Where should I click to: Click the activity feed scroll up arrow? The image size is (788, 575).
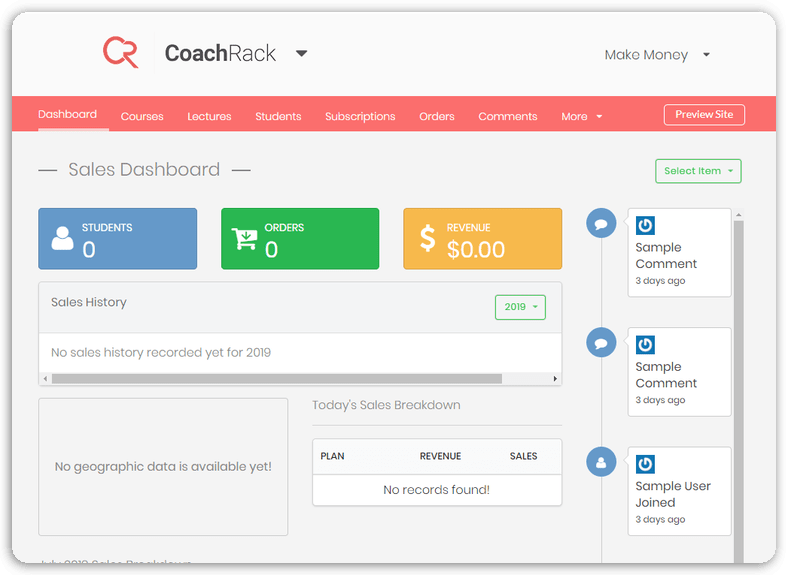[738, 215]
